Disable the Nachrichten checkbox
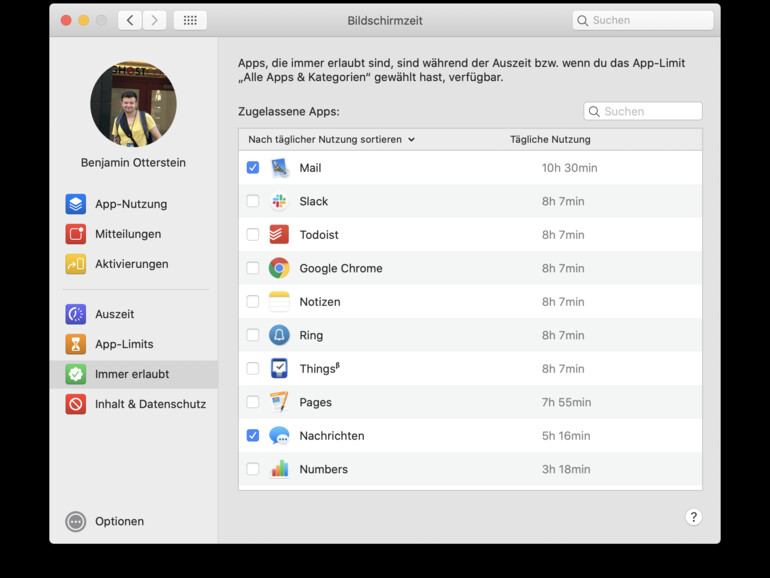The image size is (770, 578). click(x=253, y=436)
